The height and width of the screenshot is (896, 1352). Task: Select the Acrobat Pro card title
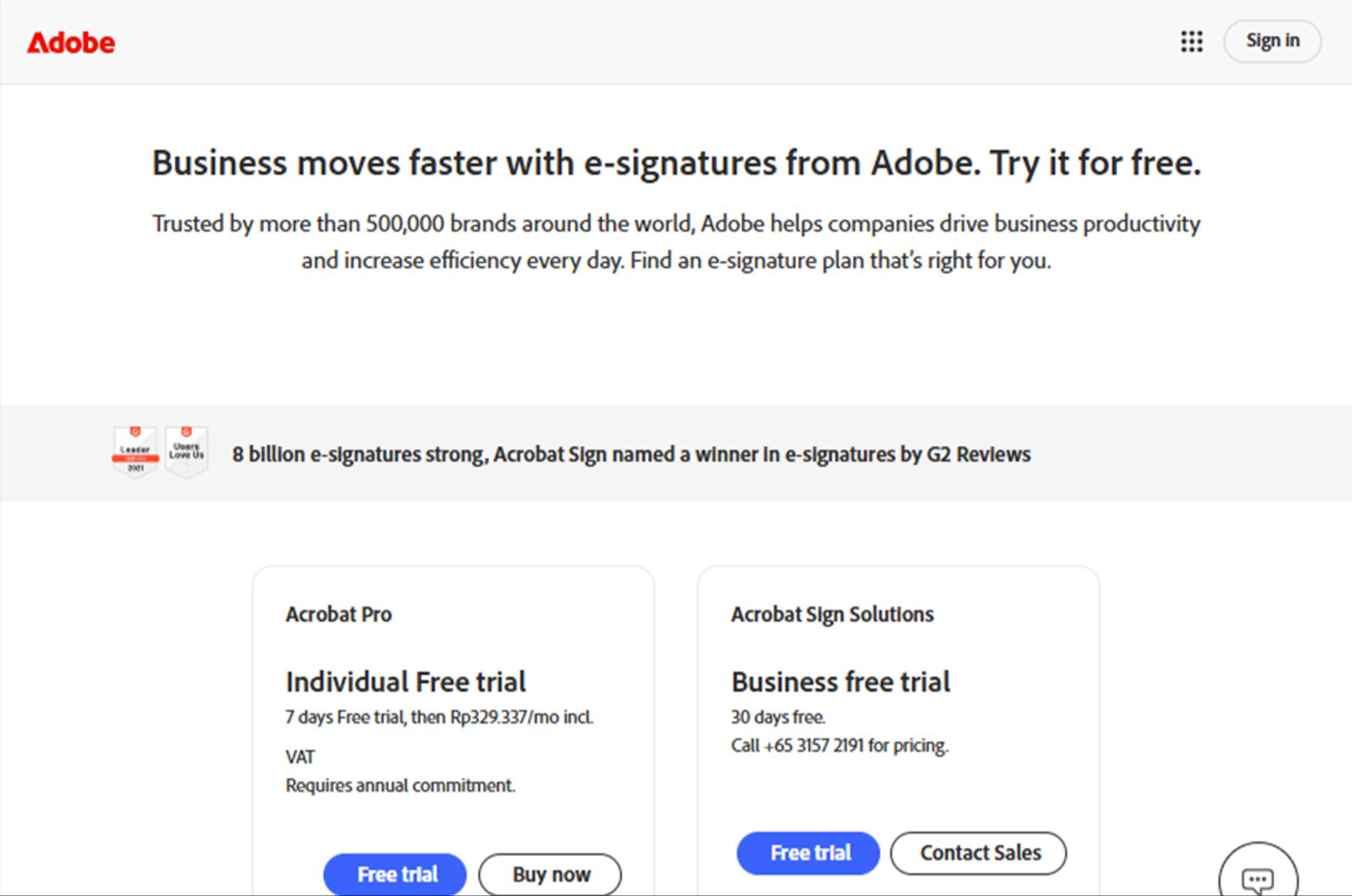coord(339,614)
